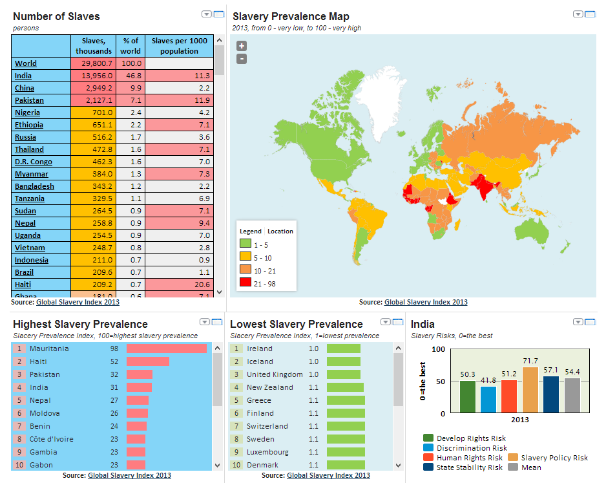Image resolution: width=606 pixels, height=483 pixels.
Task: Zoom in on the Slavery Prevalence Map
Action: pos(241,46)
